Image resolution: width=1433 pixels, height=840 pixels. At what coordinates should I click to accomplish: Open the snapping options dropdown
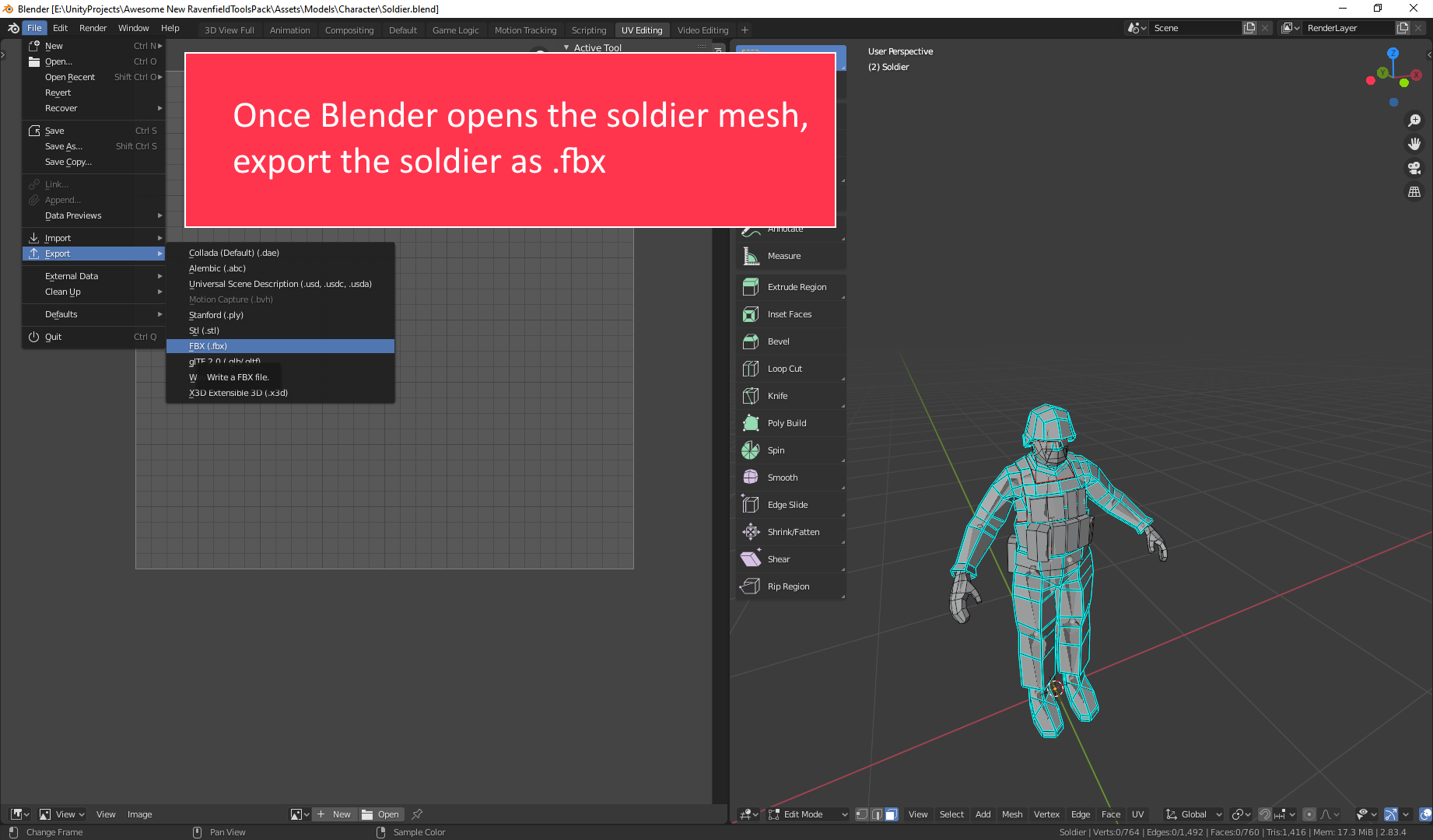[x=1285, y=814]
